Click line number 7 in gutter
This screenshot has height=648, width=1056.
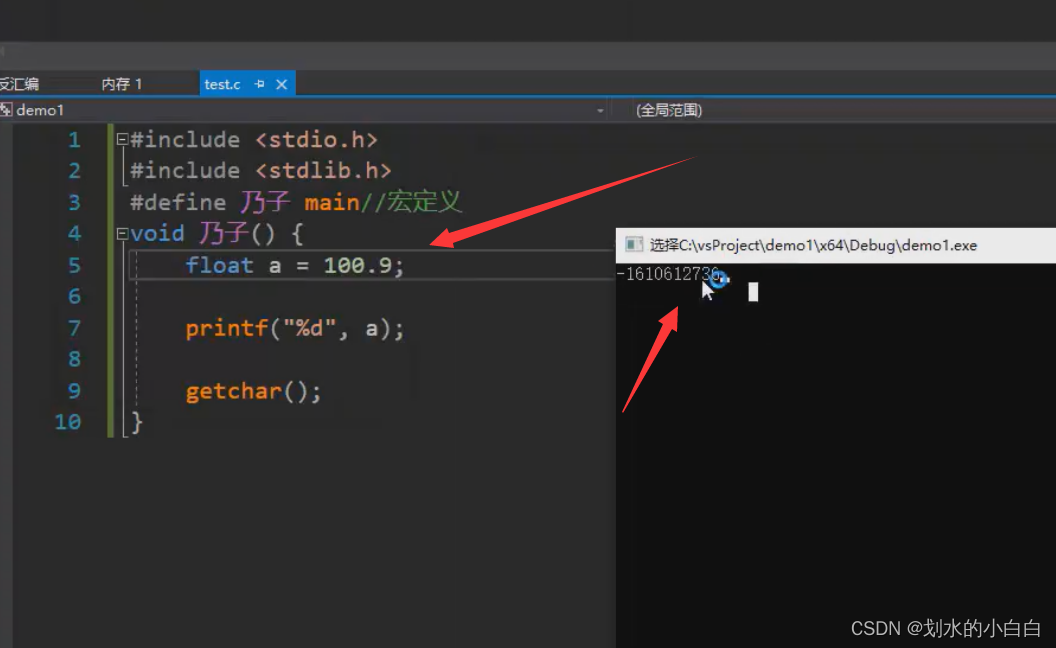click(x=74, y=329)
